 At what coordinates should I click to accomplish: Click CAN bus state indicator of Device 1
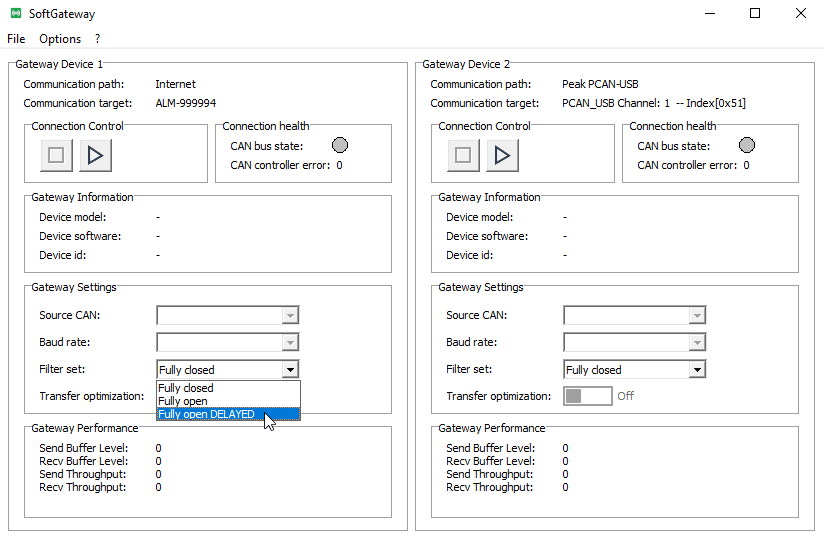pos(340,146)
